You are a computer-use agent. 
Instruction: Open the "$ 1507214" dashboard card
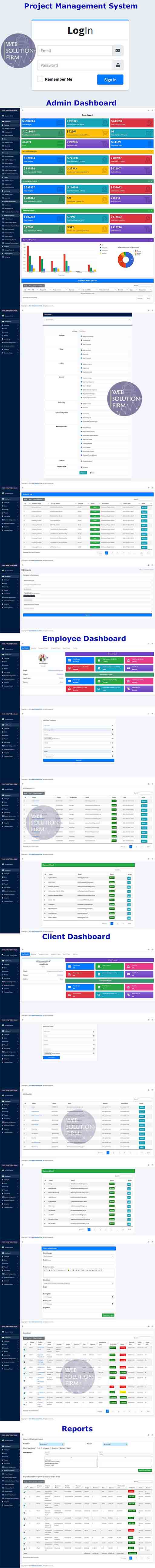point(43,122)
